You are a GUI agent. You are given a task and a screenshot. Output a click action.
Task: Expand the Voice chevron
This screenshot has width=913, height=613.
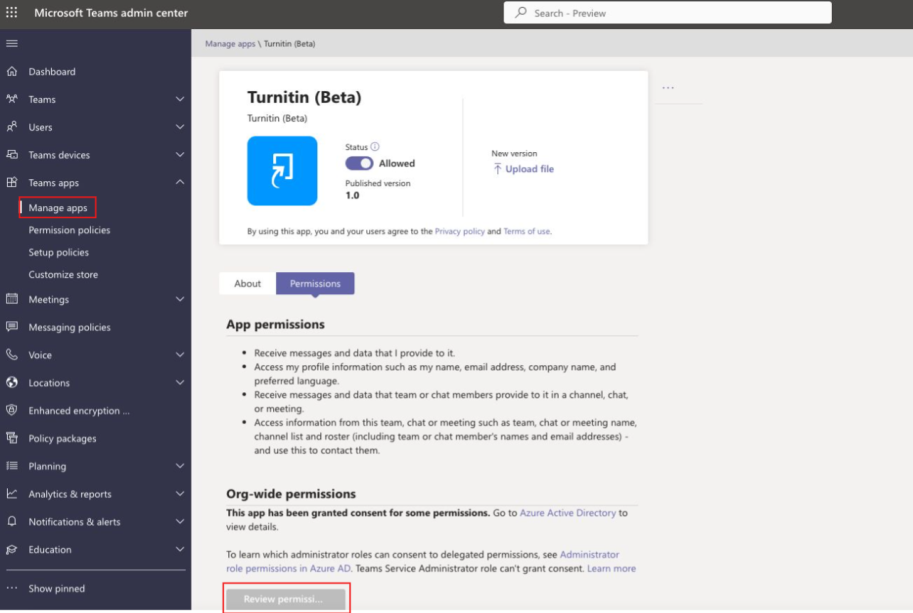(x=180, y=355)
